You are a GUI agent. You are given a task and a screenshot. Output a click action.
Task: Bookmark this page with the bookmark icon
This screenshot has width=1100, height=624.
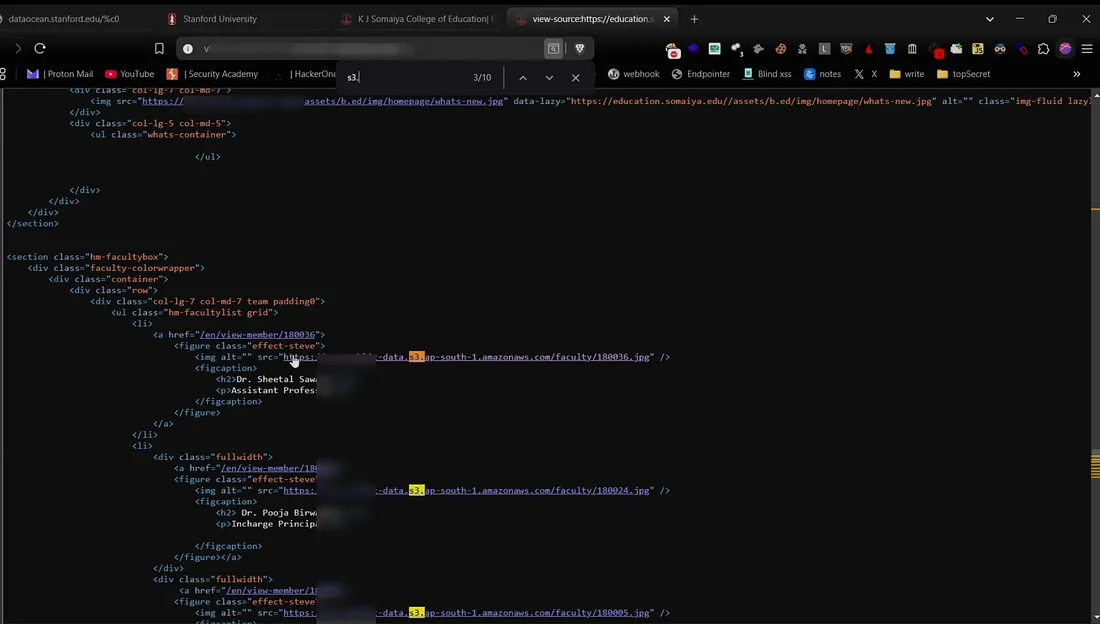click(159, 48)
